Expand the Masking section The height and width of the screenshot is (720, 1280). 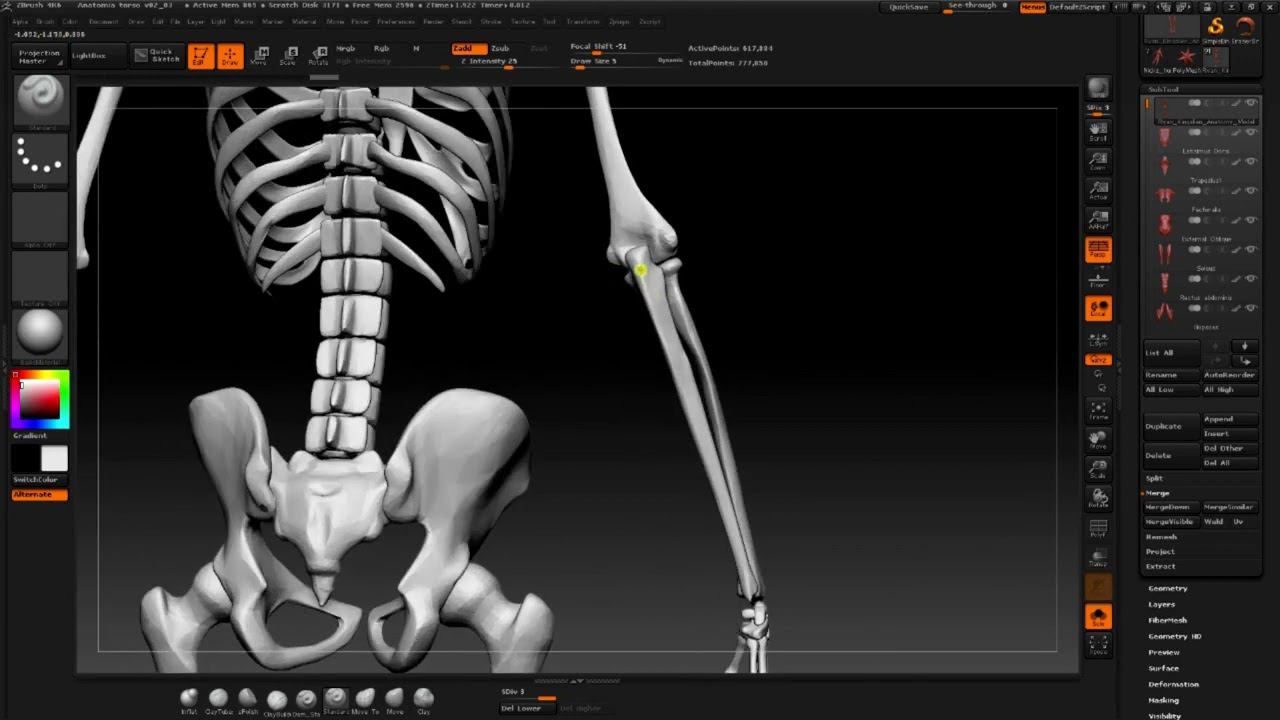click(1164, 701)
